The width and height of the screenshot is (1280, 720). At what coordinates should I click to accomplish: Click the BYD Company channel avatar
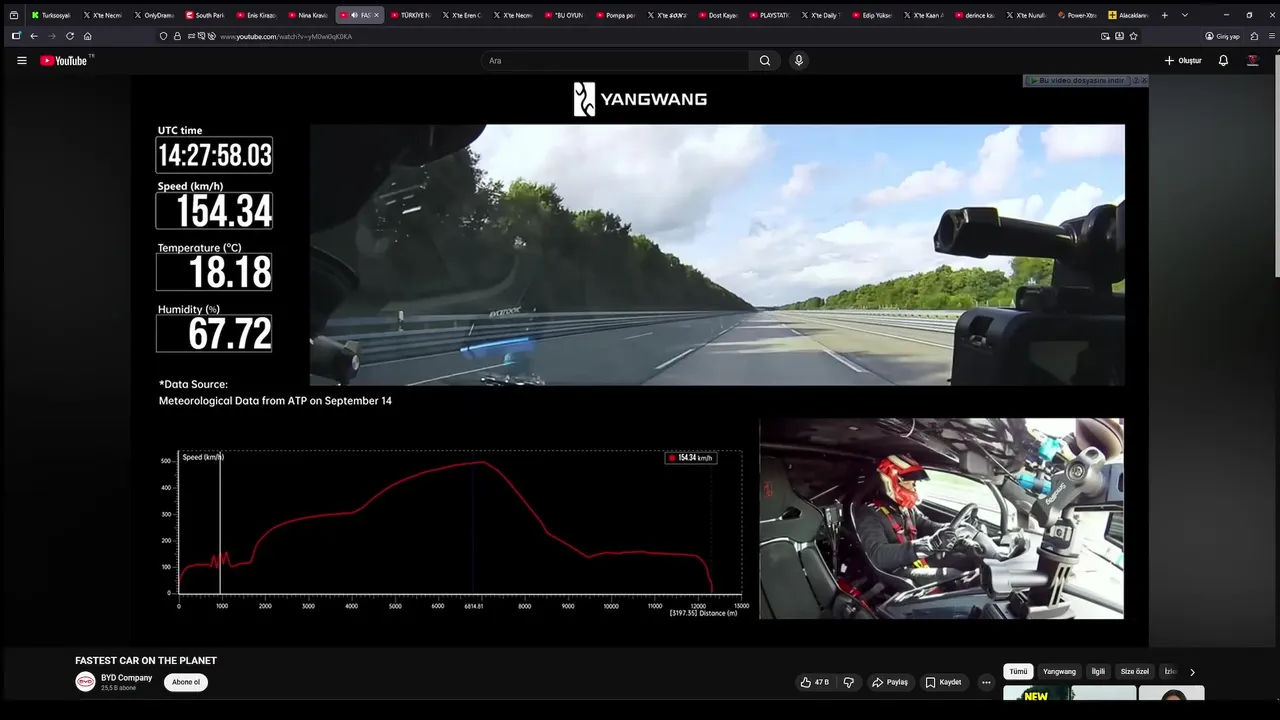click(85, 682)
